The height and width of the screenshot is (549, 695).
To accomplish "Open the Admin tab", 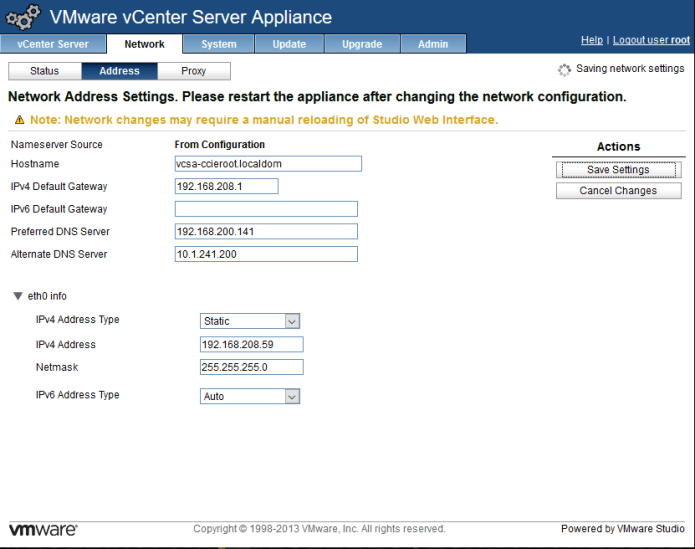I will click(x=433, y=44).
